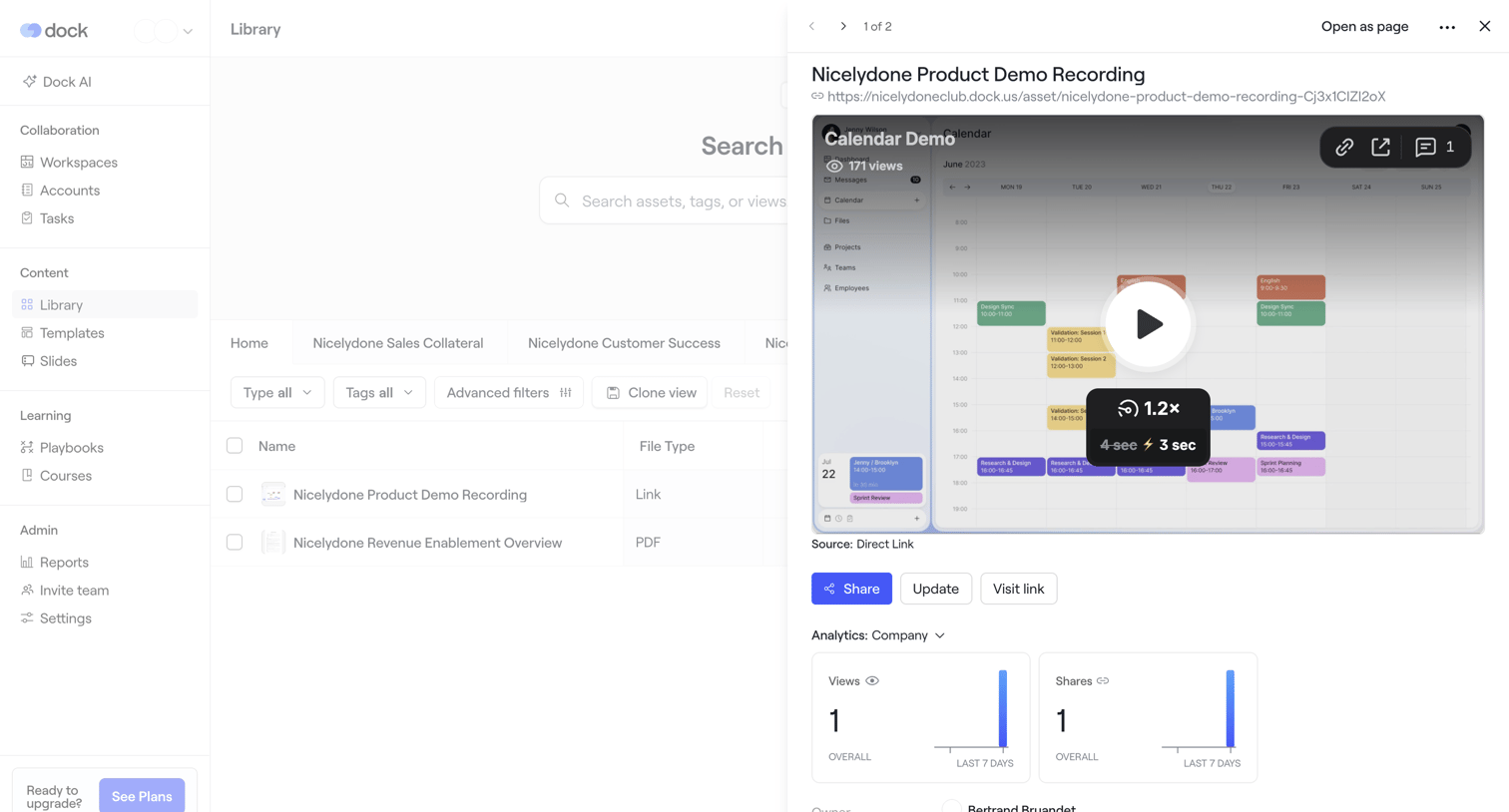This screenshot has height=812, width=1509.
Task: Click Revenue Enablement Overview PDF icon
Action: [272, 542]
